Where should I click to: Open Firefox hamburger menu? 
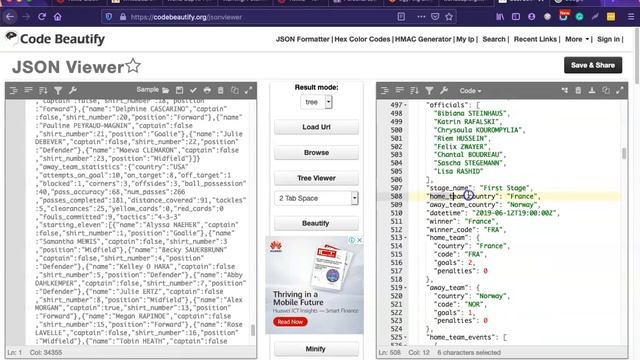coord(631,17)
